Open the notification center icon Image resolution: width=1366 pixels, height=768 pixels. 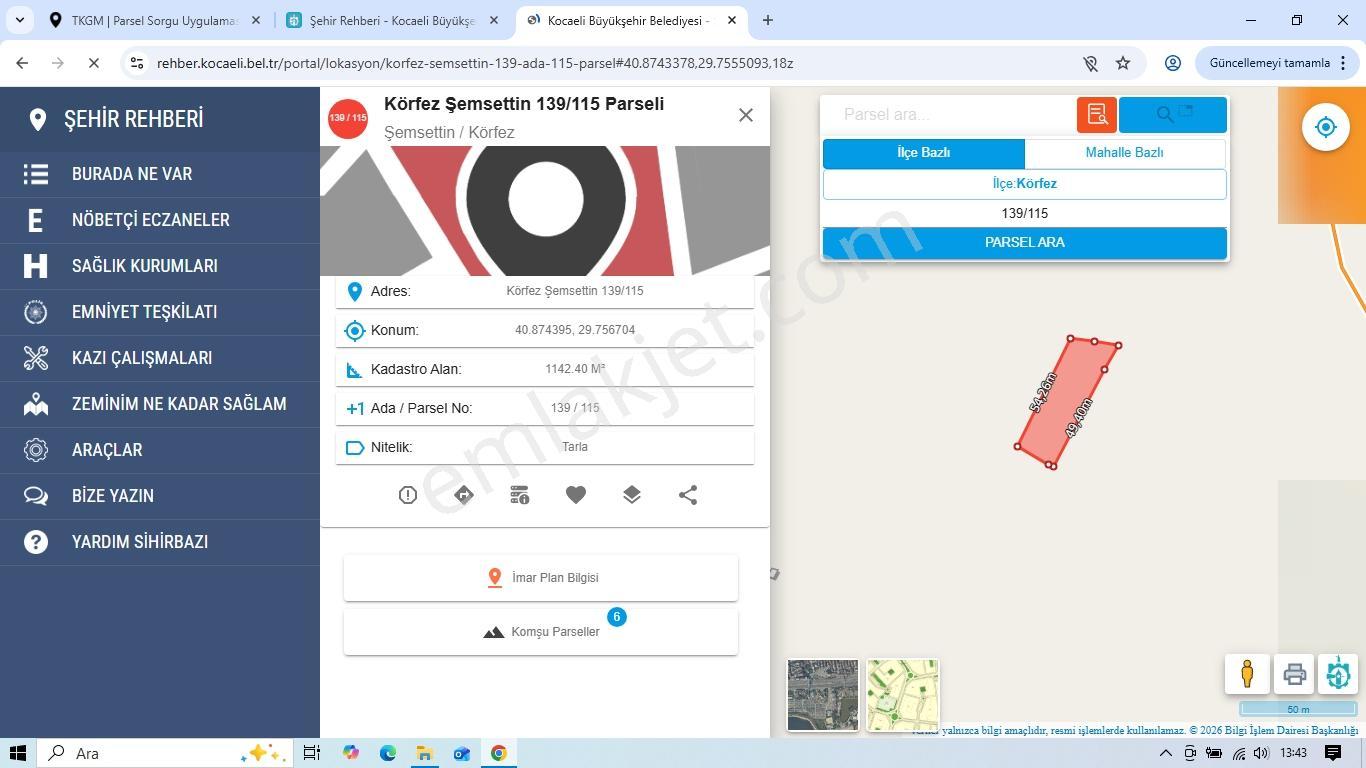coord(1333,753)
